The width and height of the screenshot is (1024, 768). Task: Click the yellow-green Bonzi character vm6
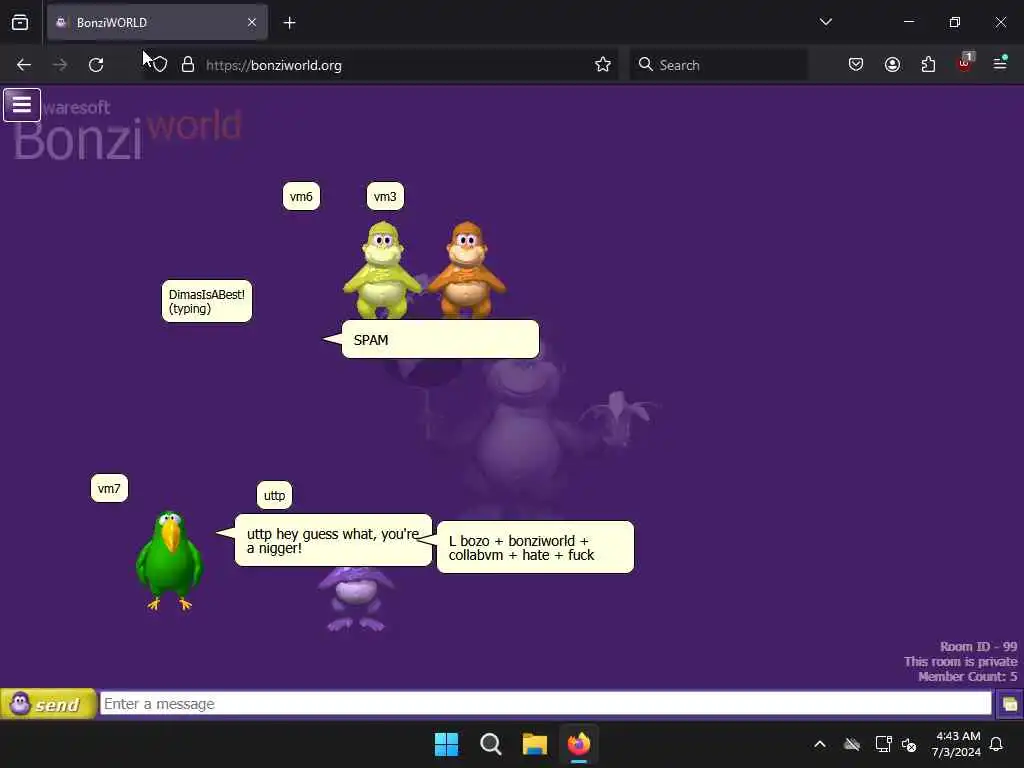coord(382,270)
